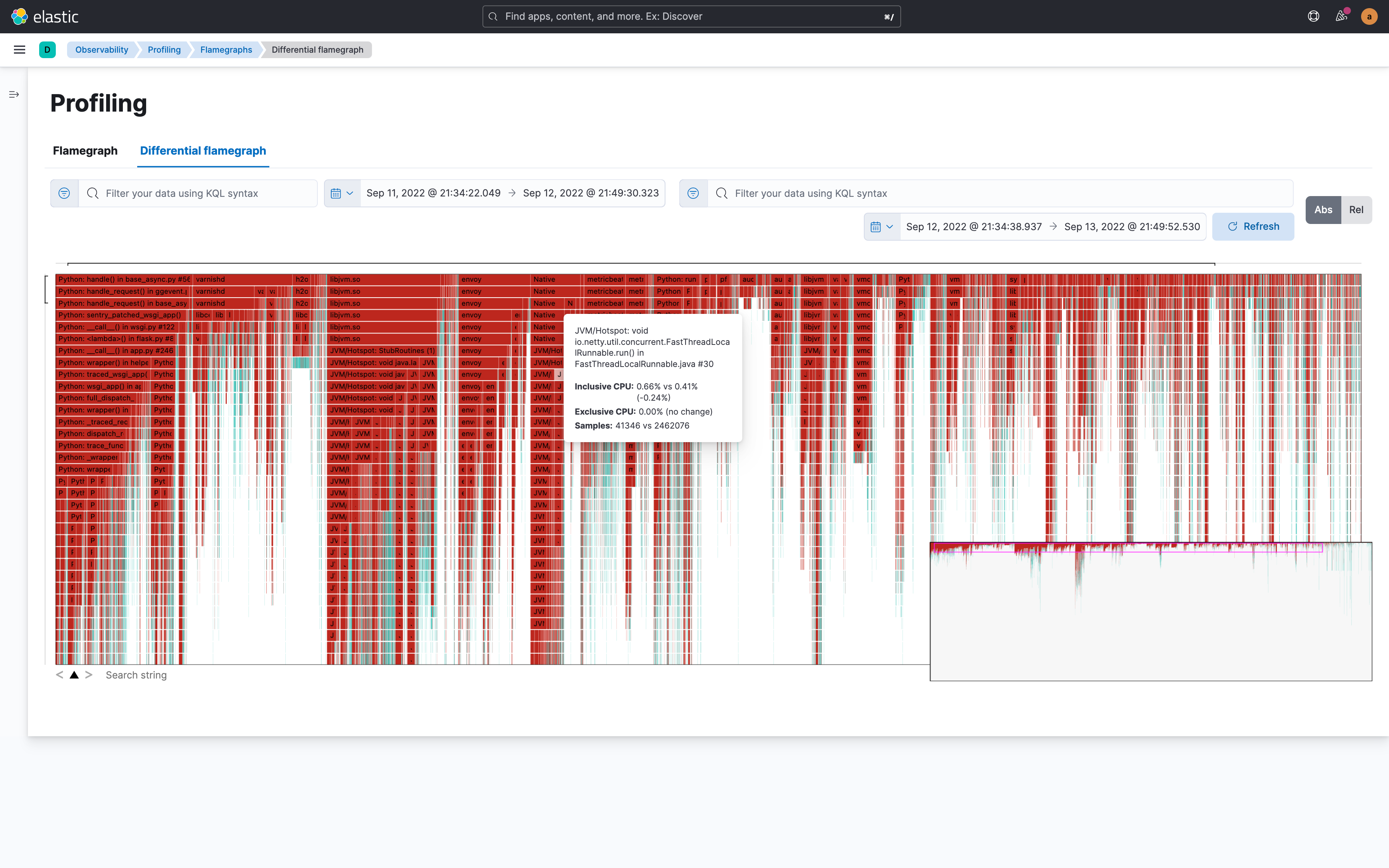Screen dimensions: 1389x868
Task: Select top h2o frame
Action: [302, 279]
